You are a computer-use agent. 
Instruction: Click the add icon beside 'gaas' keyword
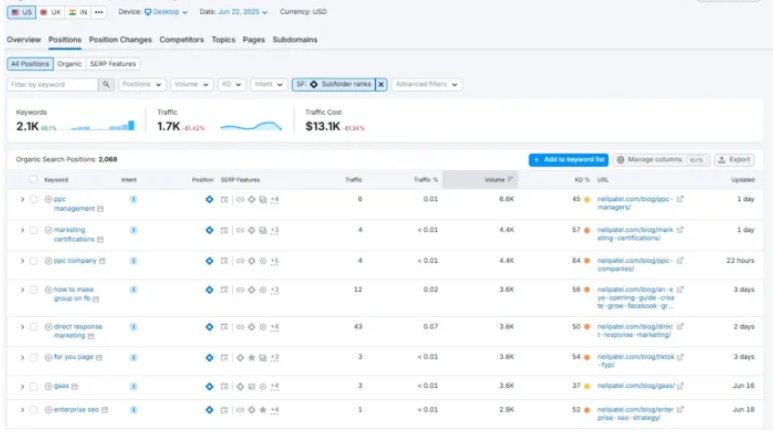click(48, 385)
